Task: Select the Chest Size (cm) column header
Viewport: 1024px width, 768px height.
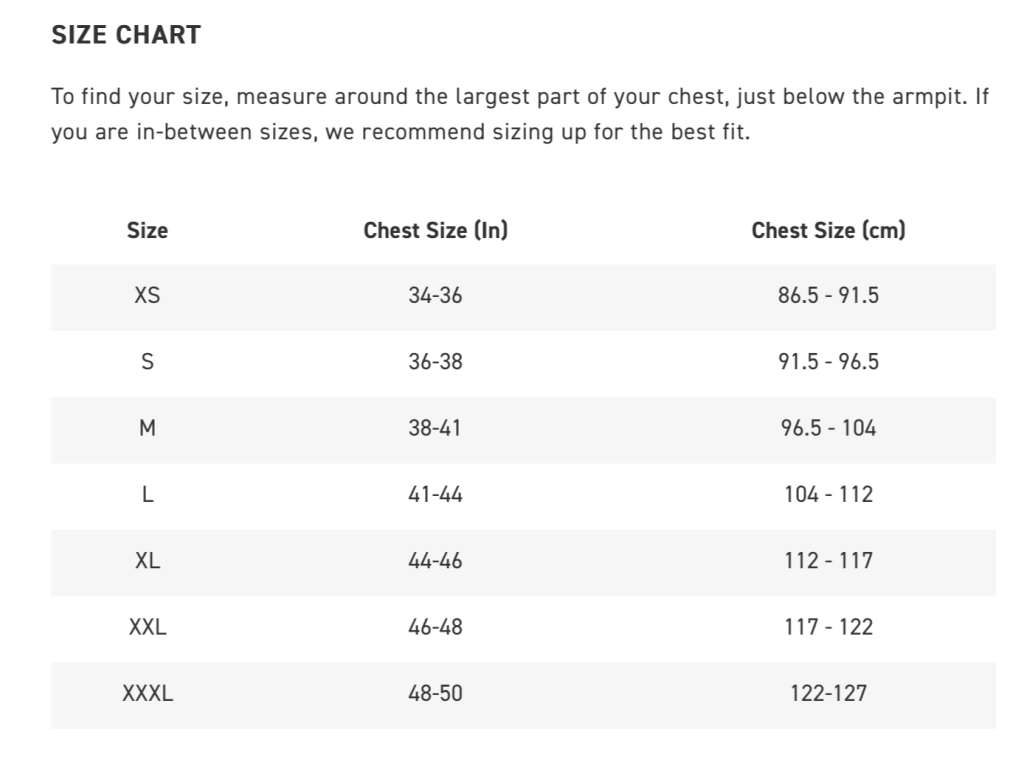Action: 828,231
